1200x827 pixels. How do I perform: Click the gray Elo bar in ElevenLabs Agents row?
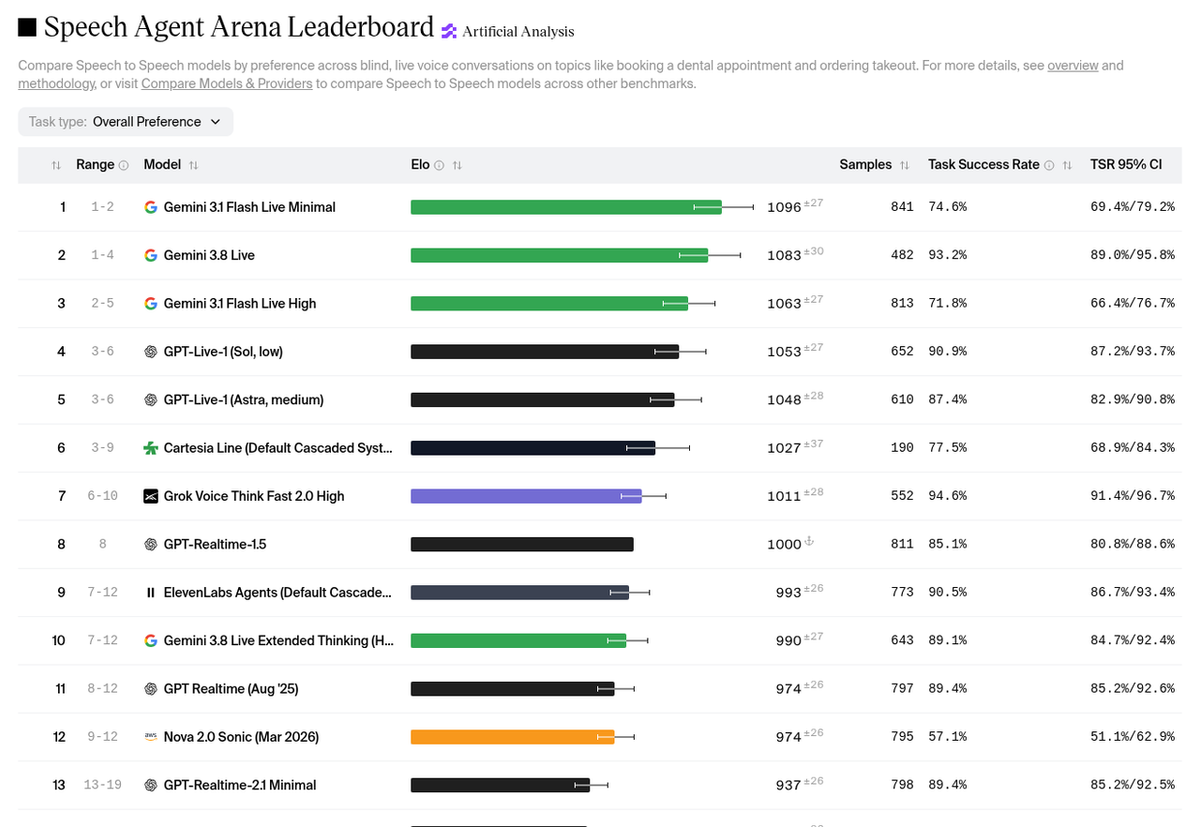(x=520, y=592)
